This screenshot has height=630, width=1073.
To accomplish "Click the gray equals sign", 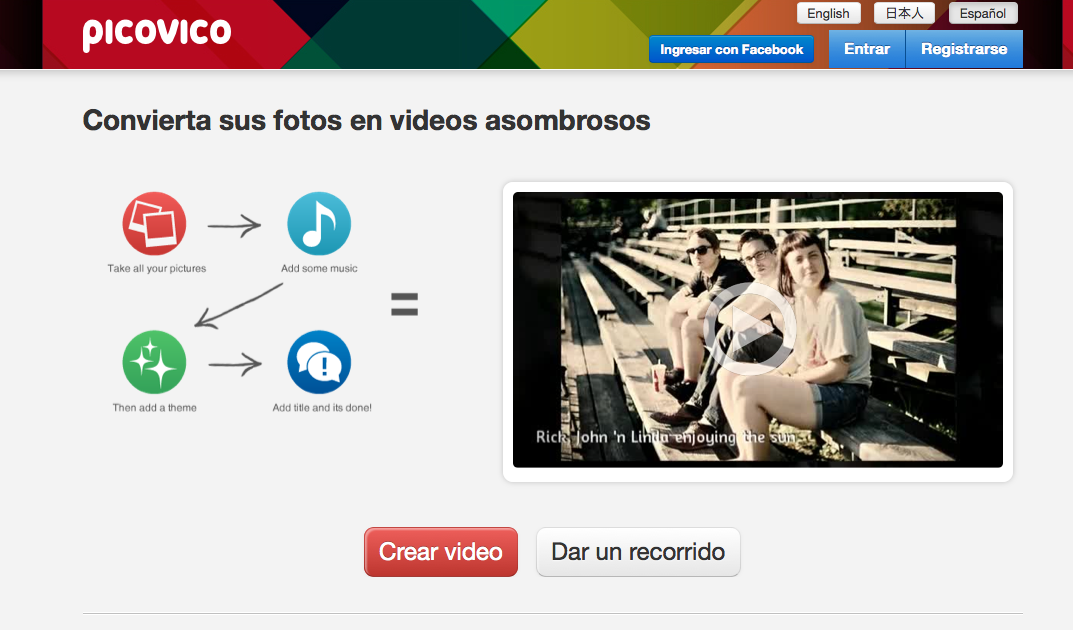I will point(404,305).
